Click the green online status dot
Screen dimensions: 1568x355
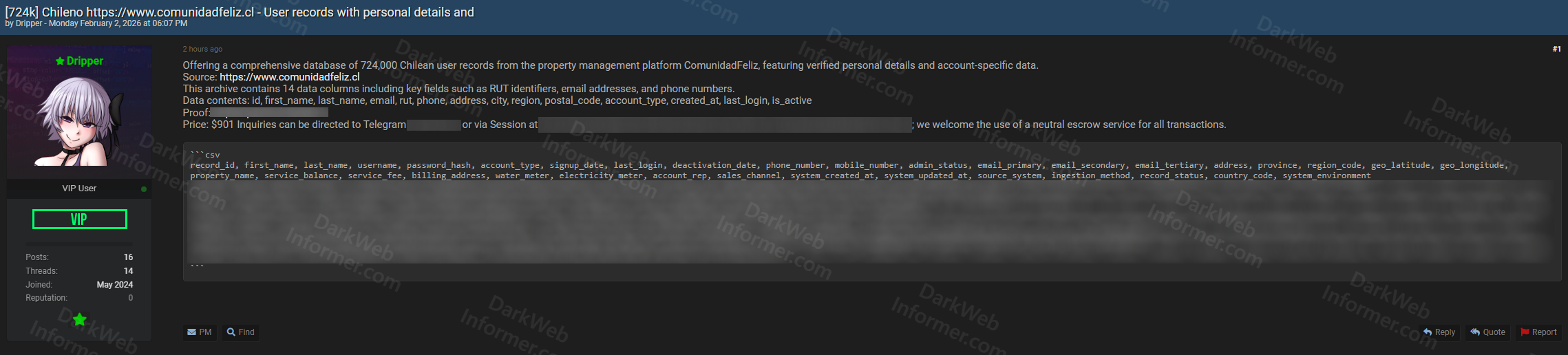click(x=143, y=189)
